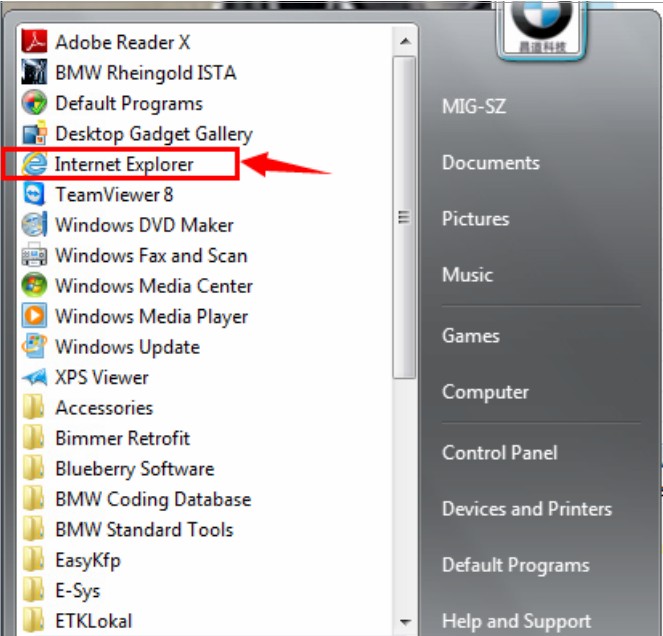
Task: Expand the Accessories folder icon
Action: point(33,407)
